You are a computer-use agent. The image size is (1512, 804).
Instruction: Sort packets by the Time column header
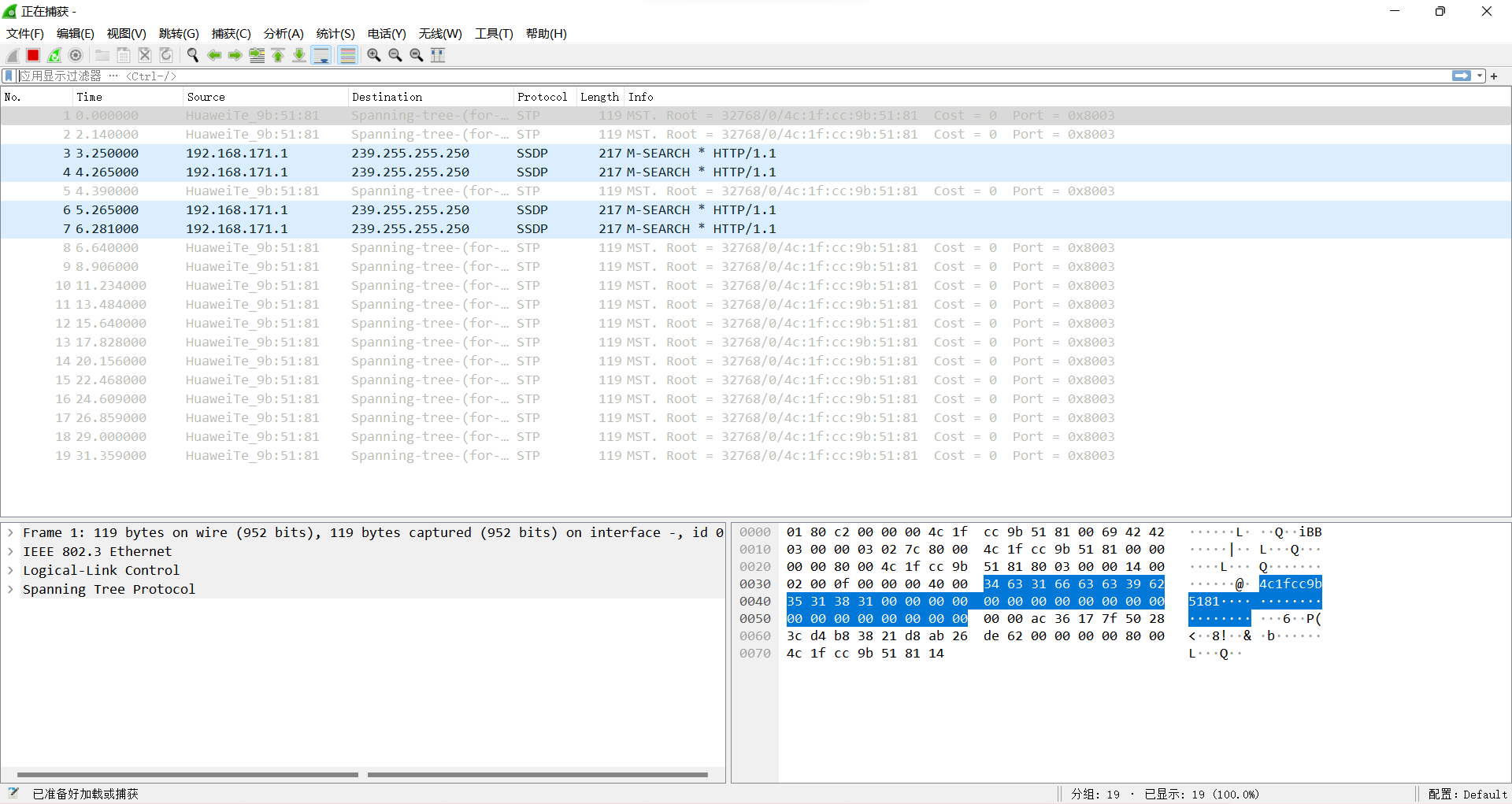pos(127,97)
